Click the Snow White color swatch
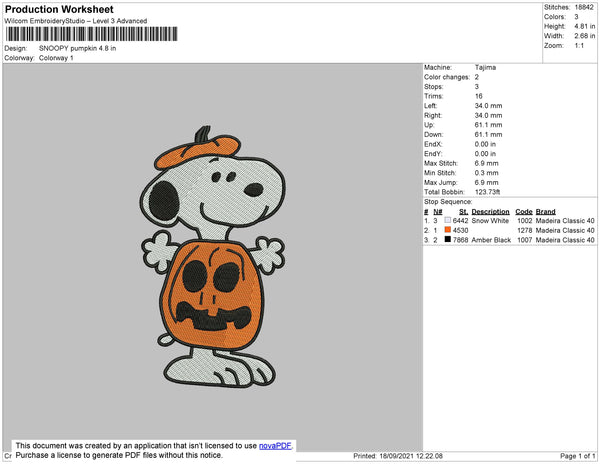The height and width of the screenshot is (464, 600). pyautogui.click(x=448, y=220)
